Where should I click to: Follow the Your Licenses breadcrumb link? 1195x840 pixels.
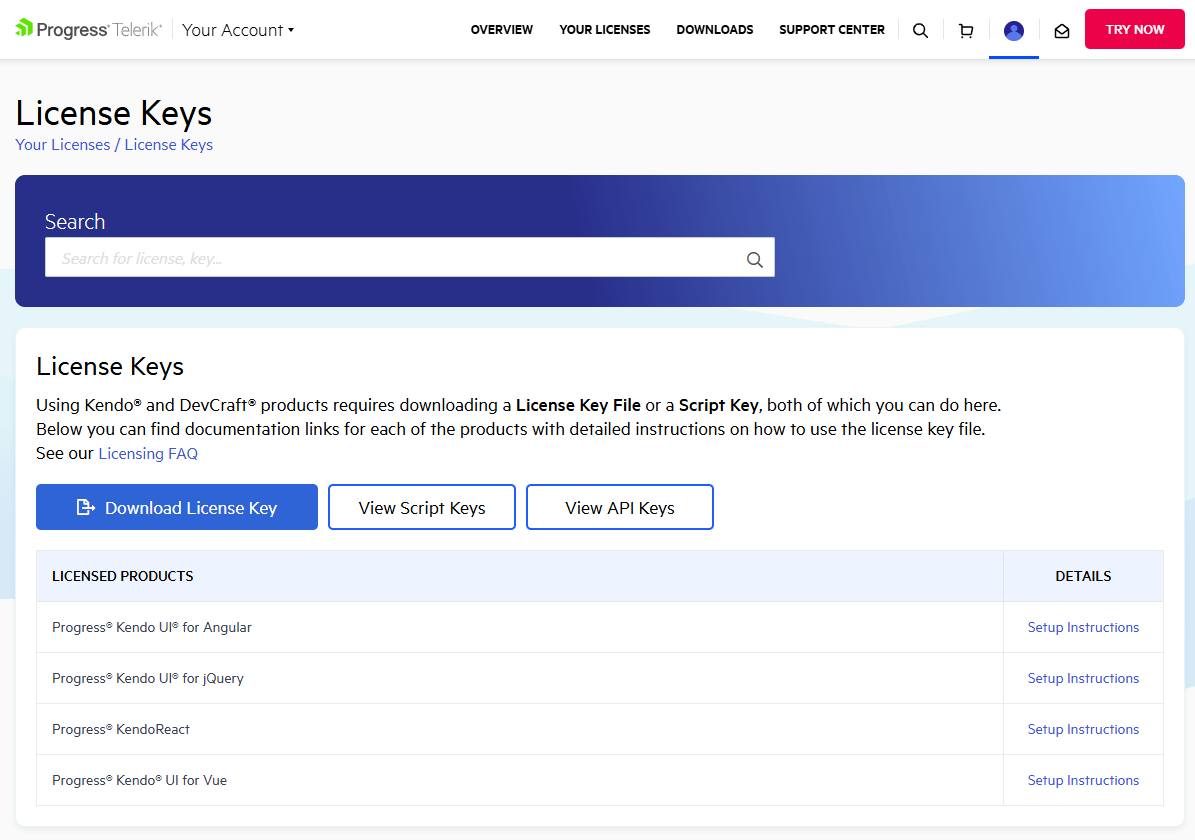point(62,145)
